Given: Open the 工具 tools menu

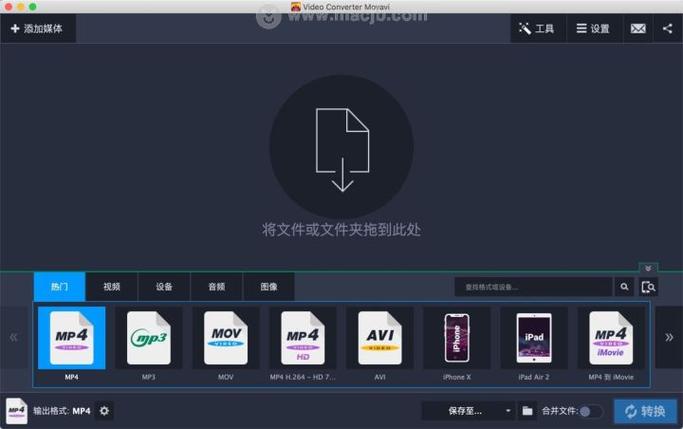Looking at the screenshot, I should click(x=537, y=29).
